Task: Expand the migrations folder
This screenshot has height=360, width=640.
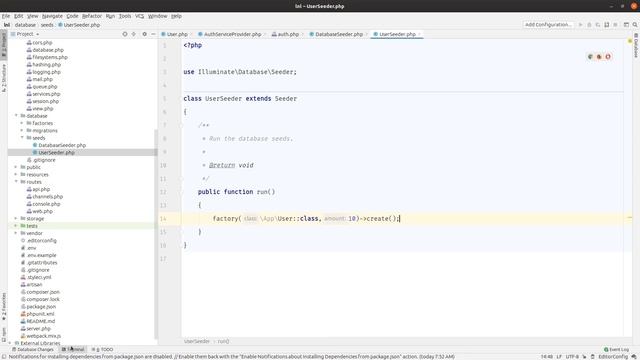Action: (22, 131)
